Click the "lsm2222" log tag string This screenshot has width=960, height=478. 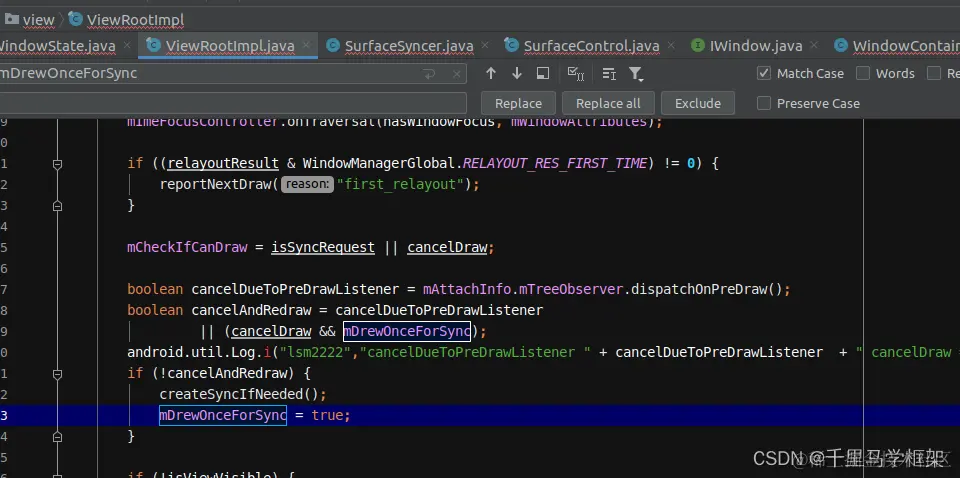click(318, 353)
